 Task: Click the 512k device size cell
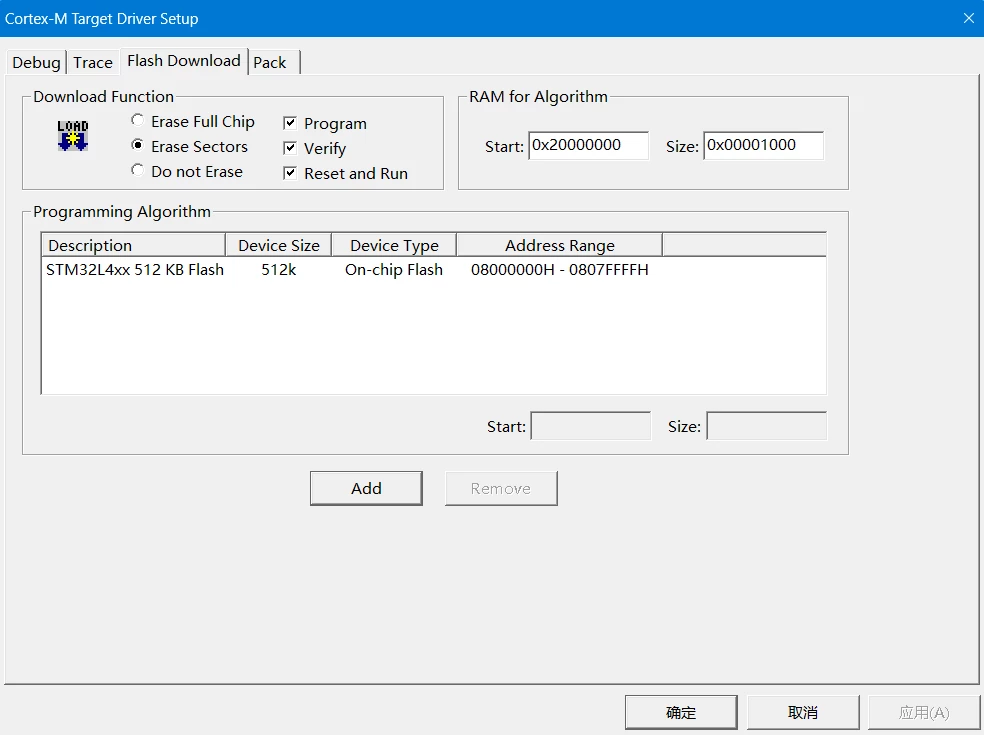(x=279, y=270)
